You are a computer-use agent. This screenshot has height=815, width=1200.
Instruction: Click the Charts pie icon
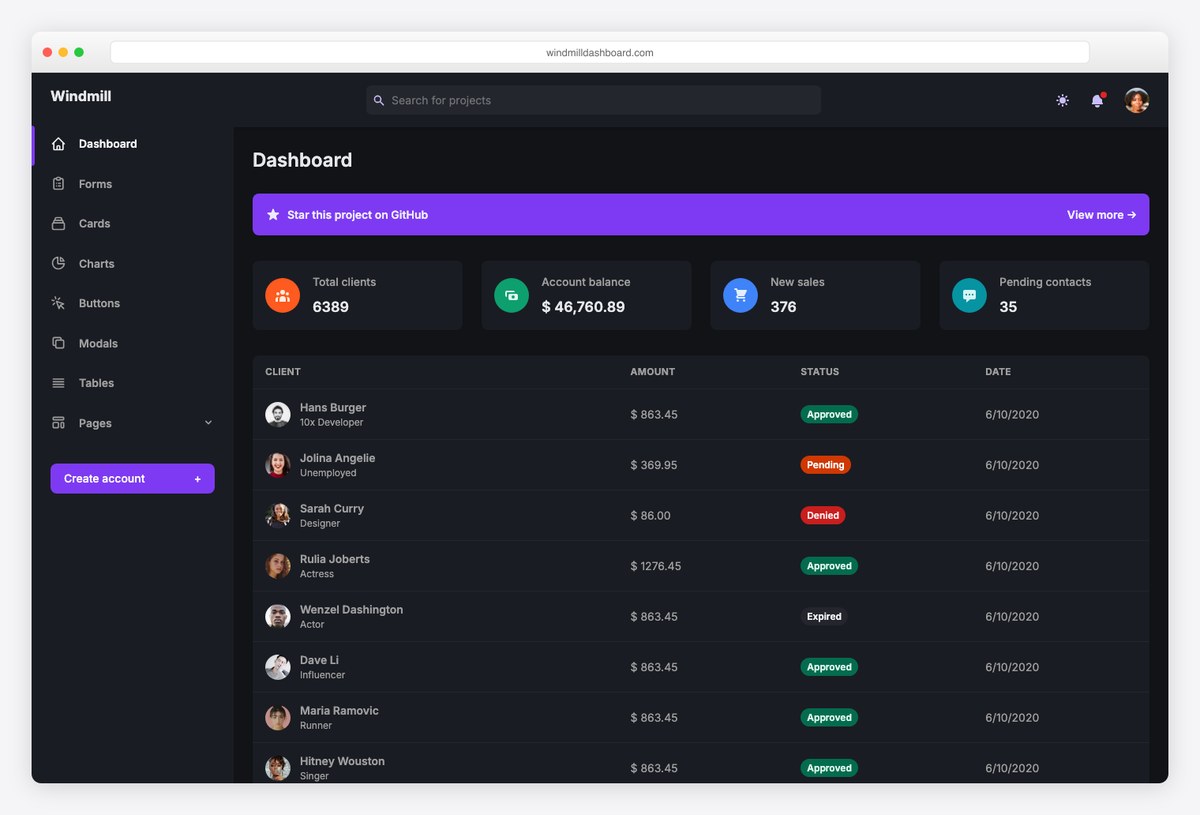click(58, 264)
